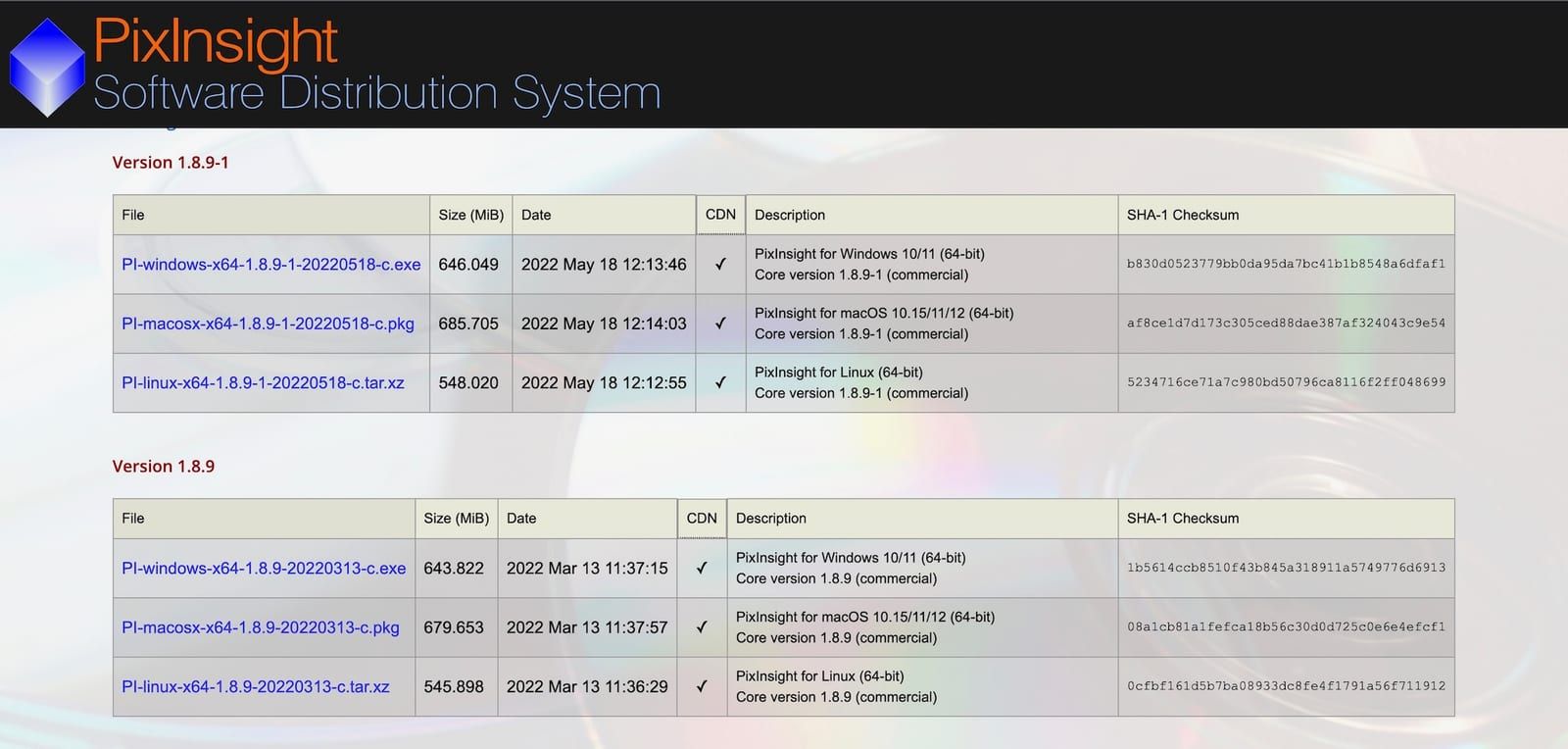Download PI-linux-x64-1.8.9-20220313-c.tar.xz
Viewport: 1568px width, 749px height.
click(255, 687)
